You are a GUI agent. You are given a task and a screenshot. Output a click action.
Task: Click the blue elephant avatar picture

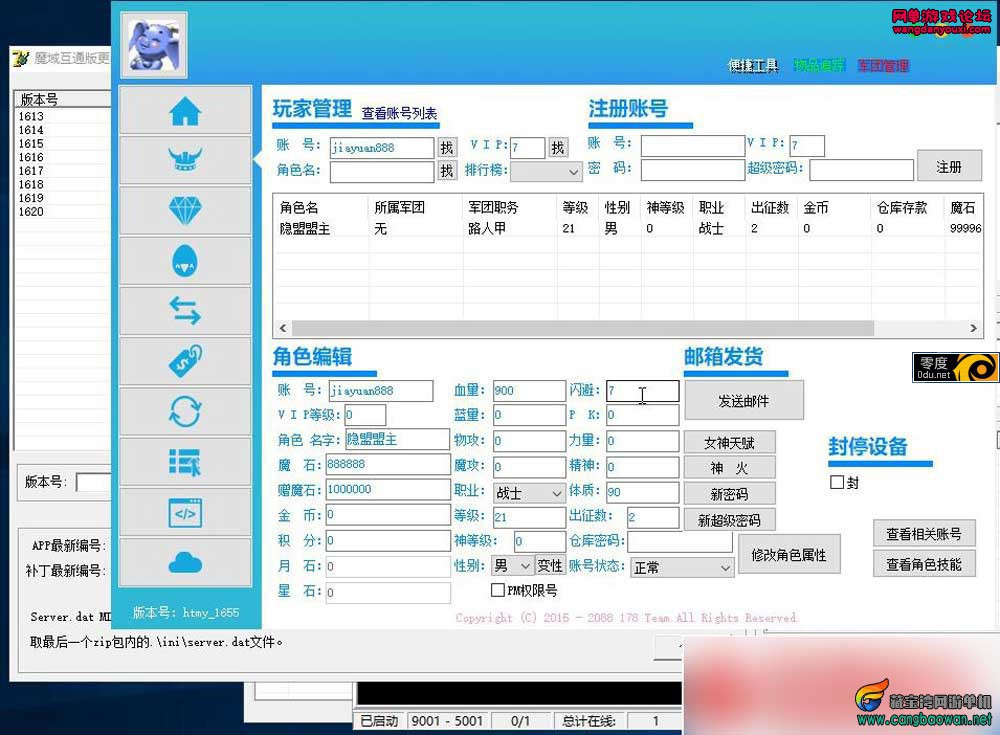click(154, 44)
